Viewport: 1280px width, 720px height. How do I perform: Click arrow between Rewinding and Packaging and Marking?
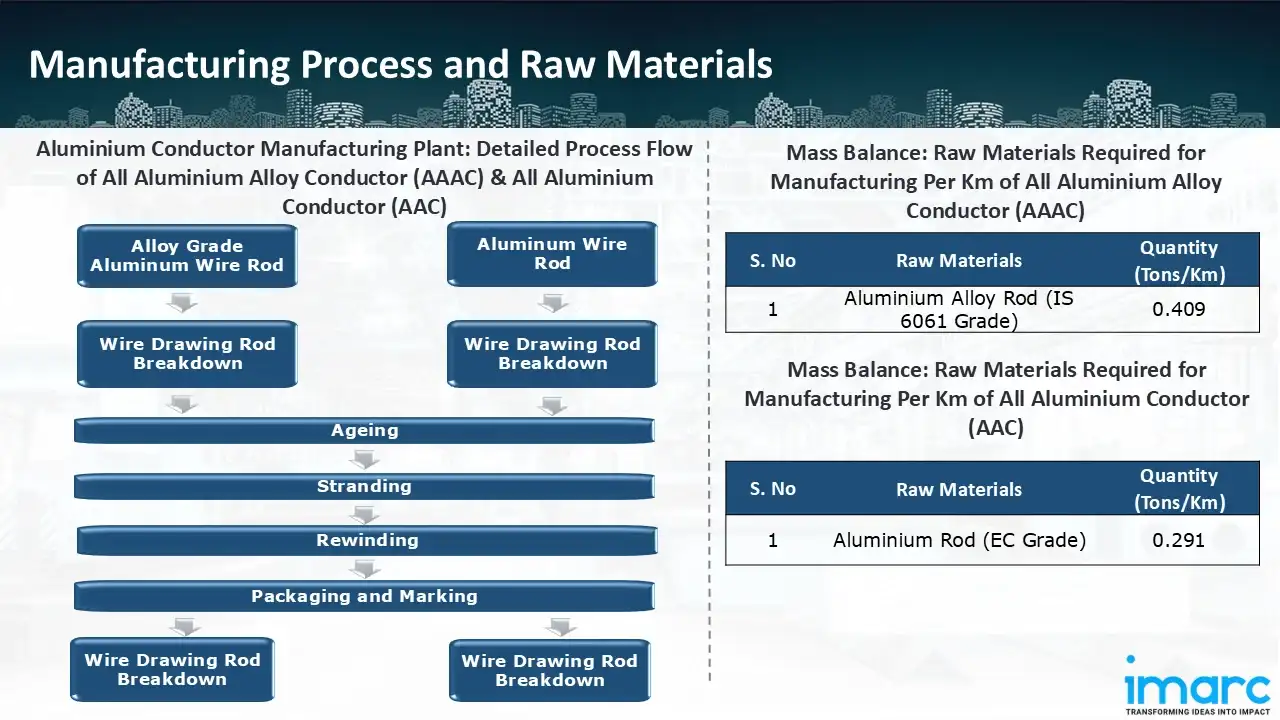365,569
